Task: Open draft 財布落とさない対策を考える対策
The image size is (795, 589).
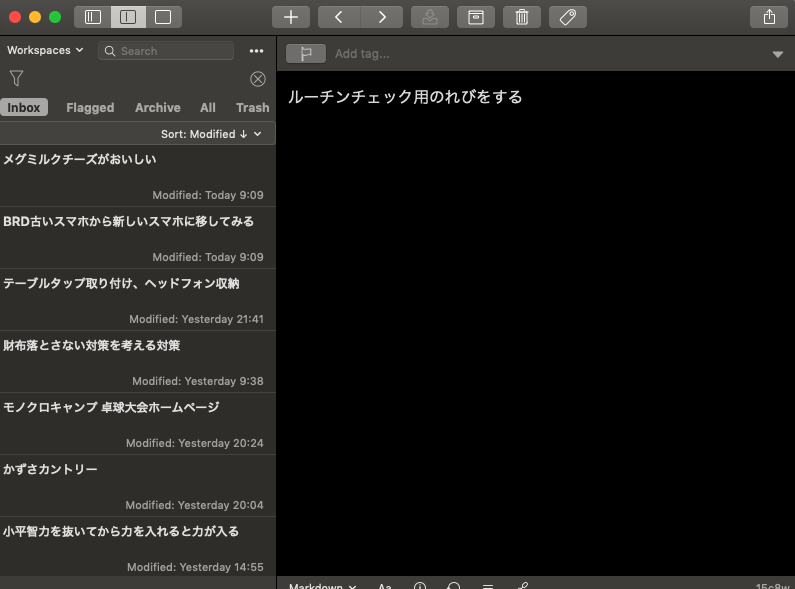Action: click(x=137, y=361)
